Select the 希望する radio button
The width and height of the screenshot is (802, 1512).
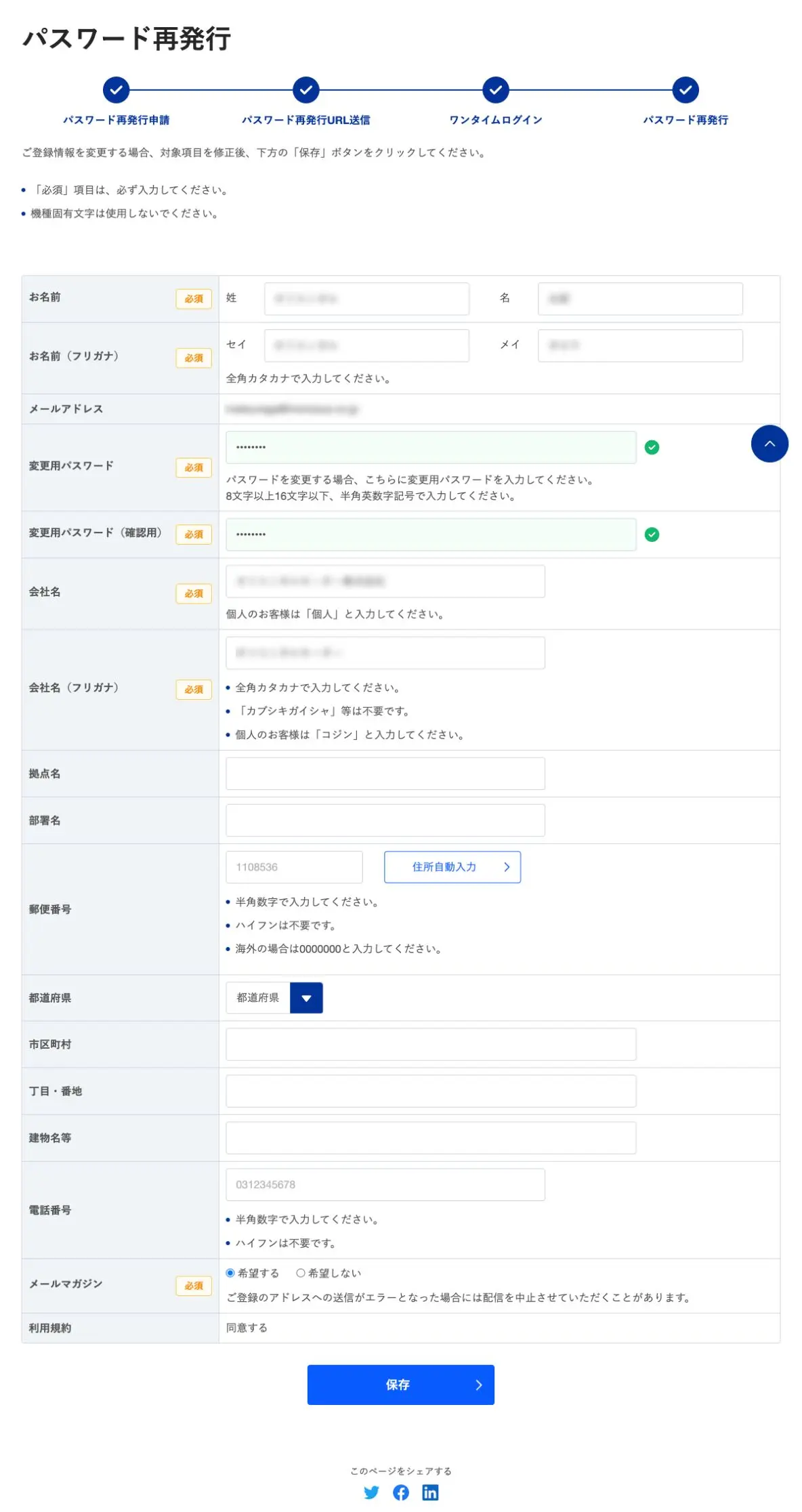(x=230, y=1273)
